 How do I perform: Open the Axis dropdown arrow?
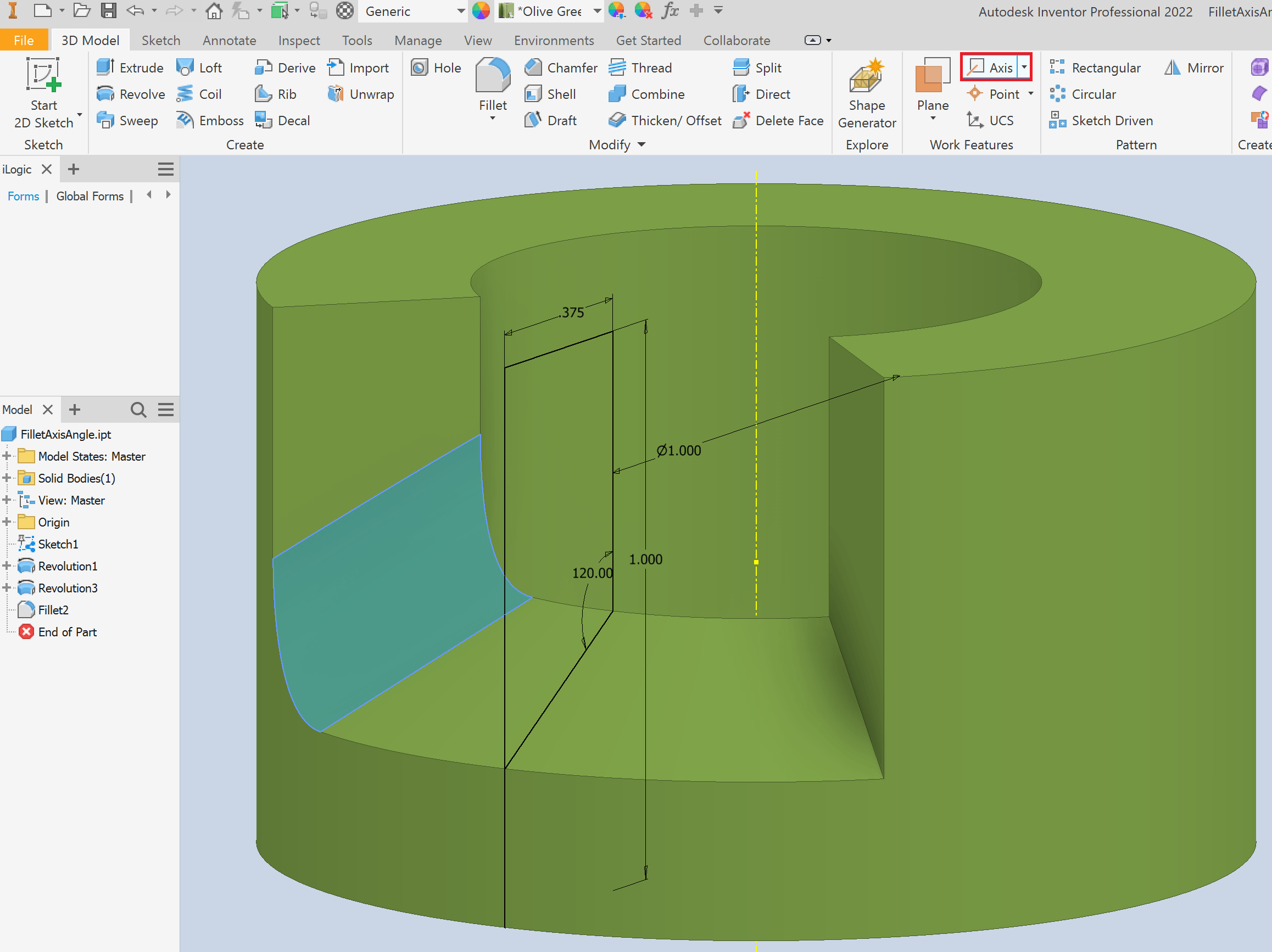click(x=1024, y=68)
